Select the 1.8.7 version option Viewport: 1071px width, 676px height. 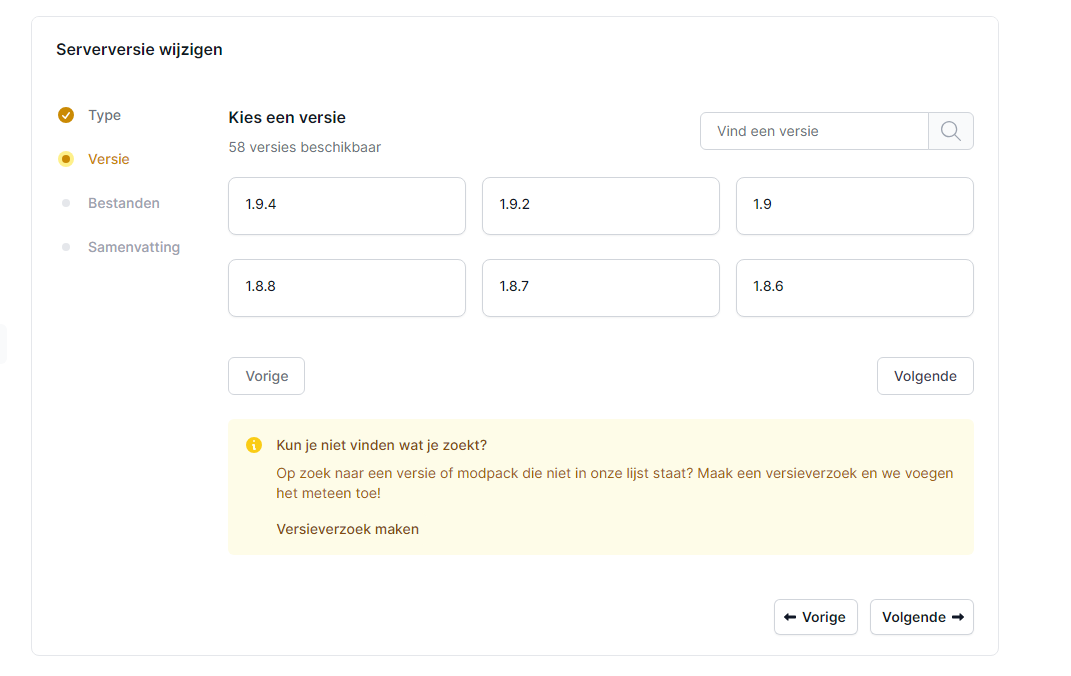[600, 288]
